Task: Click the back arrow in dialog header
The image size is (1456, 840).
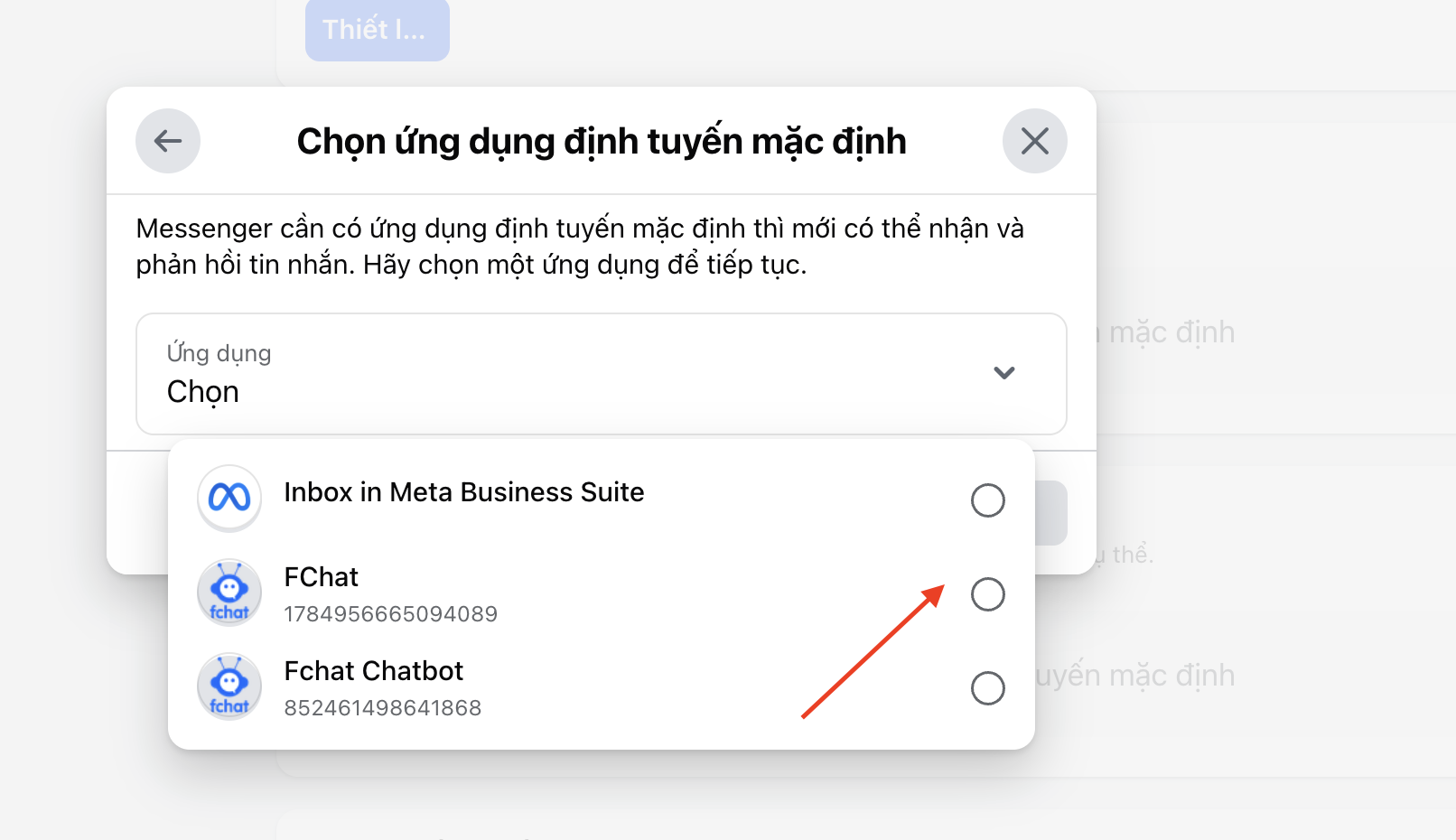Action: [x=168, y=141]
